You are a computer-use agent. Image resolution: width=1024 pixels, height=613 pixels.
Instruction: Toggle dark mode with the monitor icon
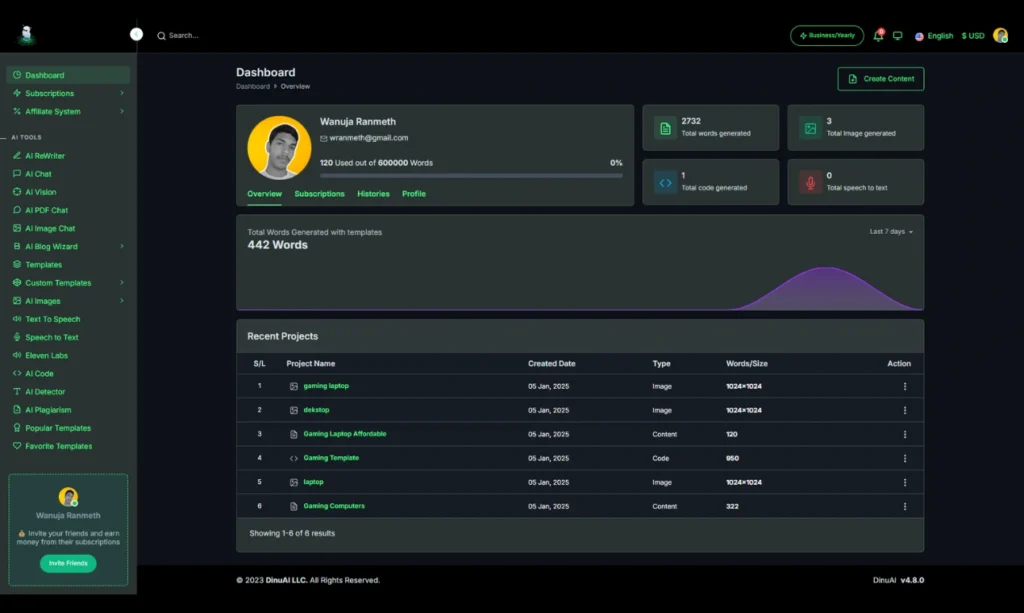(x=897, y=35)
